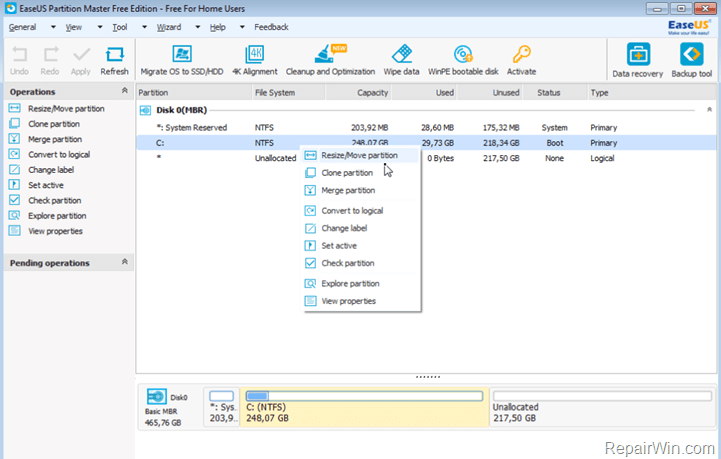Sort by the Status column header
This screenshot has width=721, height=459.
pyautogui.click(x=555, y=92)
